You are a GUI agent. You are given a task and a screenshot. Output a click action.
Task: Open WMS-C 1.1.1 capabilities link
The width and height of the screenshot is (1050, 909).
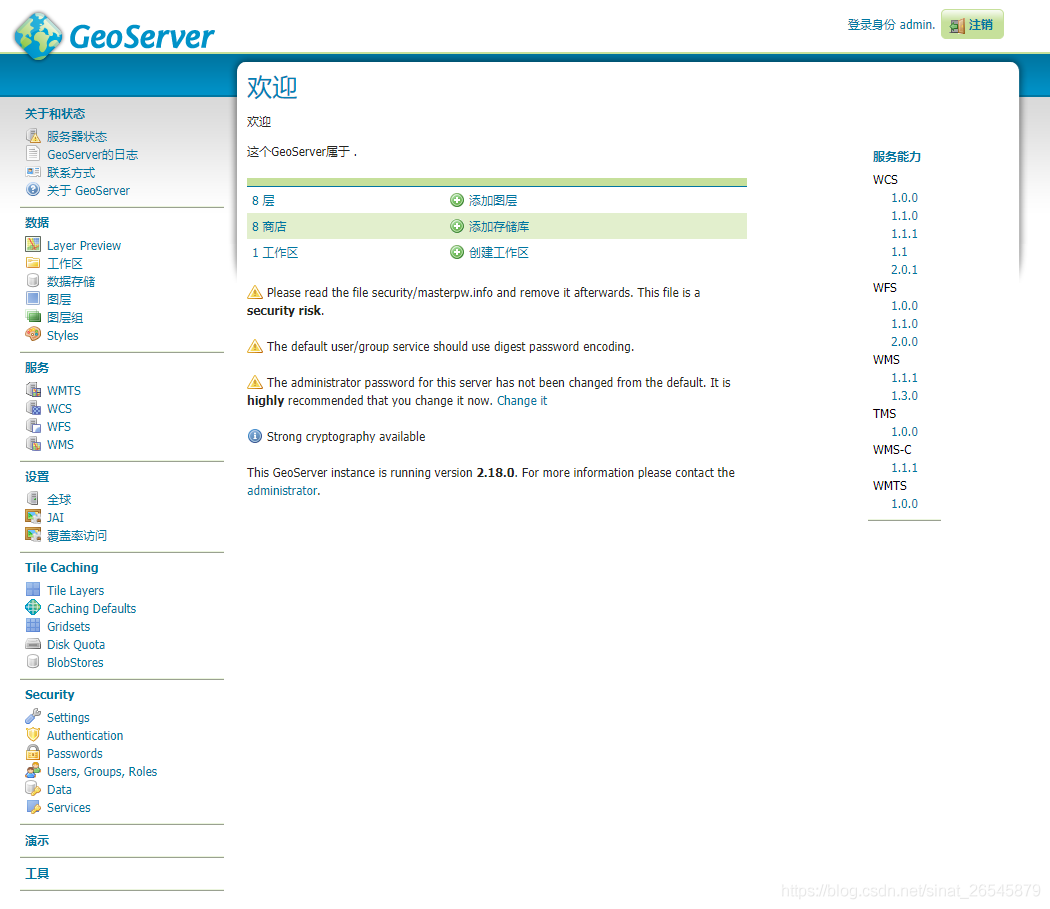coord(904,468)
